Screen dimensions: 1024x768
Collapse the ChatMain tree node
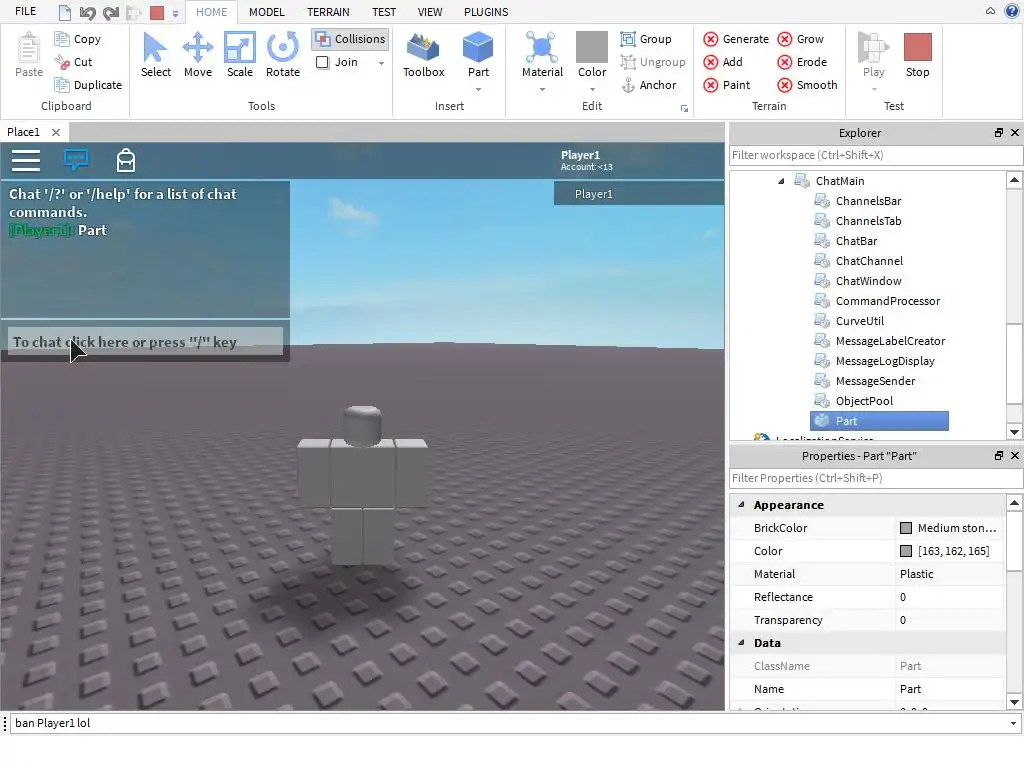coord(781,182)
